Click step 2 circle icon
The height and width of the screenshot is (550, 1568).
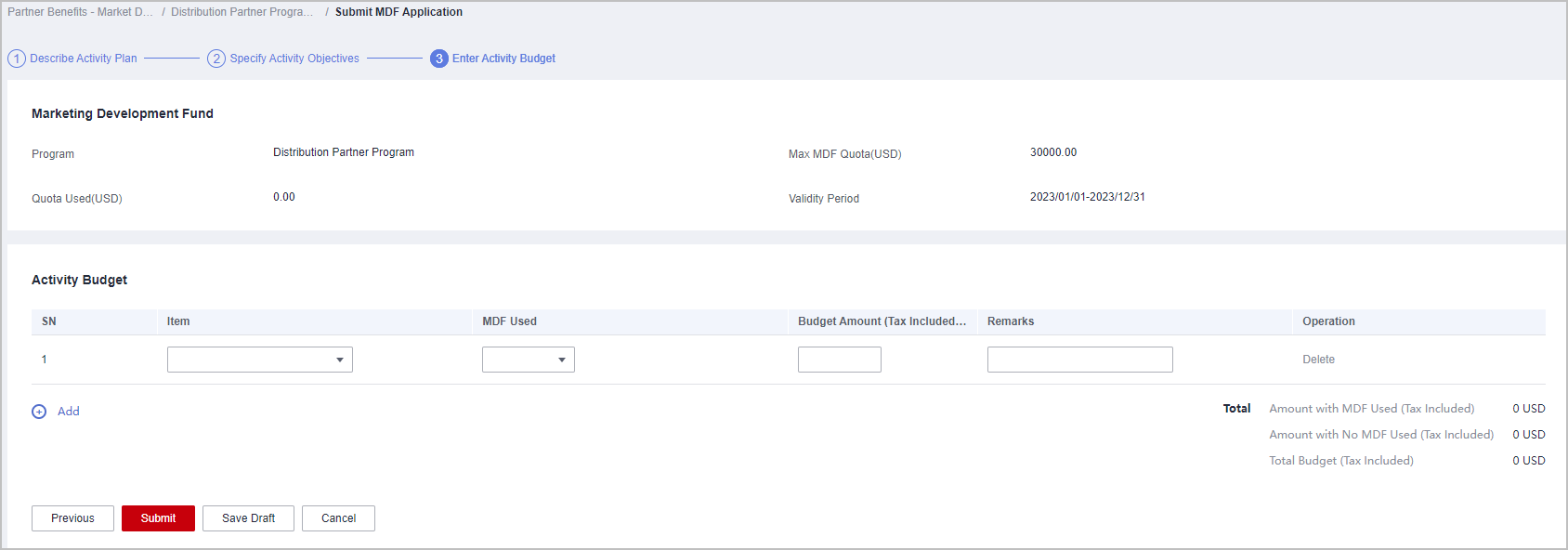pyautogui.click(x=216, y=59)
